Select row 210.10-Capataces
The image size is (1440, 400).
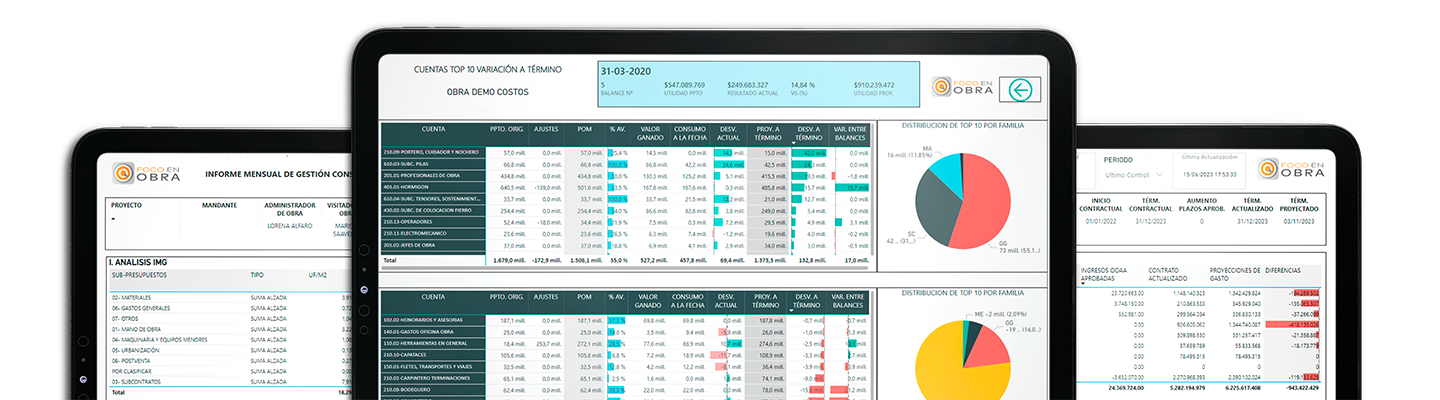tap(625, 355)
